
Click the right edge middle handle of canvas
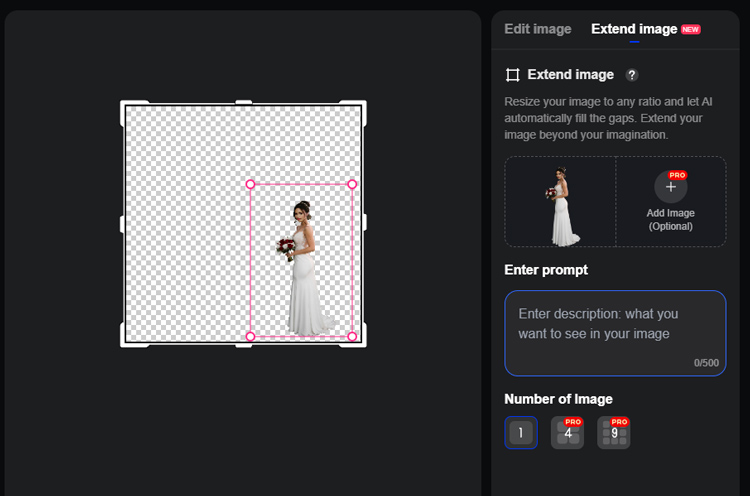tap(365, 222)
